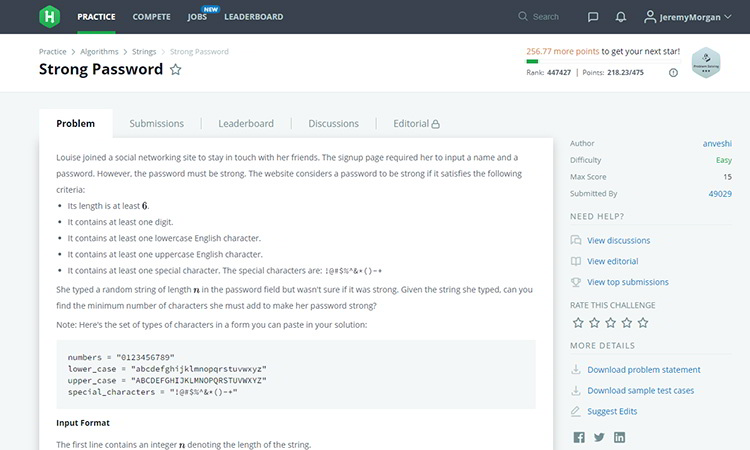Switch to the Submissions tab

click(x=156, y=124)
